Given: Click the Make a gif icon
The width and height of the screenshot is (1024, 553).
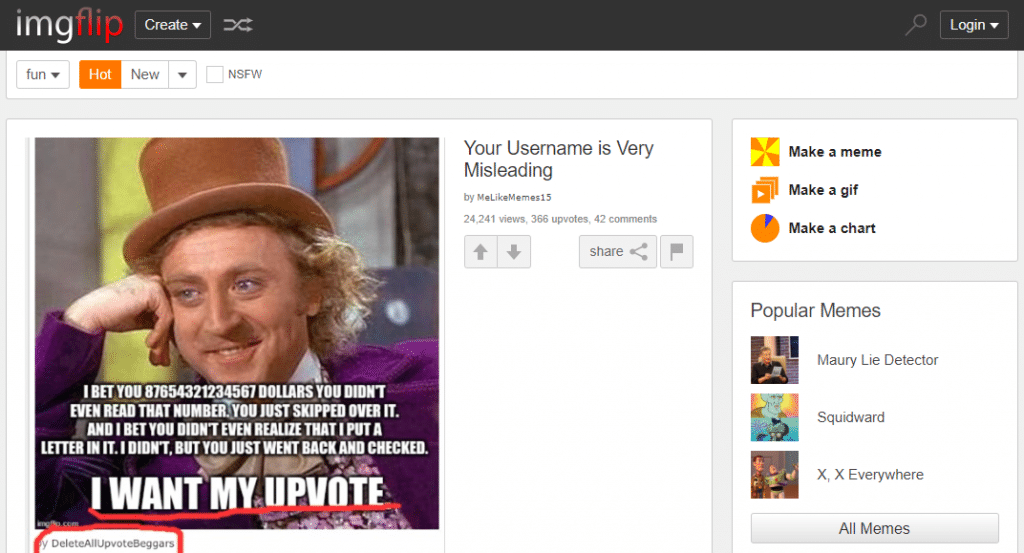Looking at the screenshot, I should [x=765, y=190].
